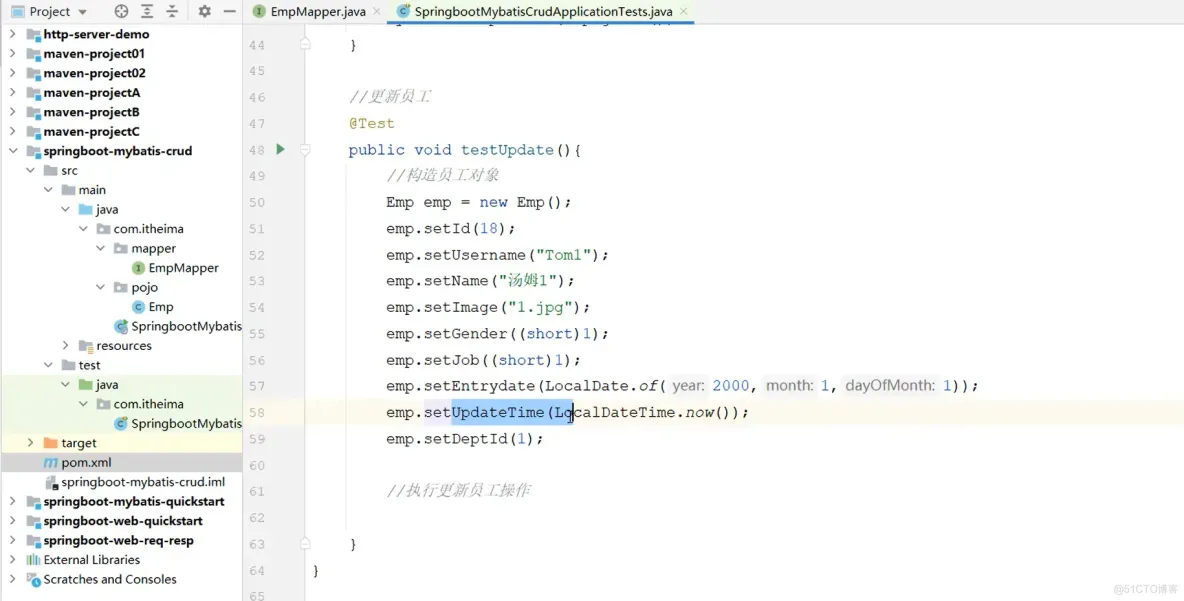Image resolution: width=1184 pixels, height=601 pixels.
Task: Click the Collapse All icon in Project toolbar
Action: pos(172,11)
